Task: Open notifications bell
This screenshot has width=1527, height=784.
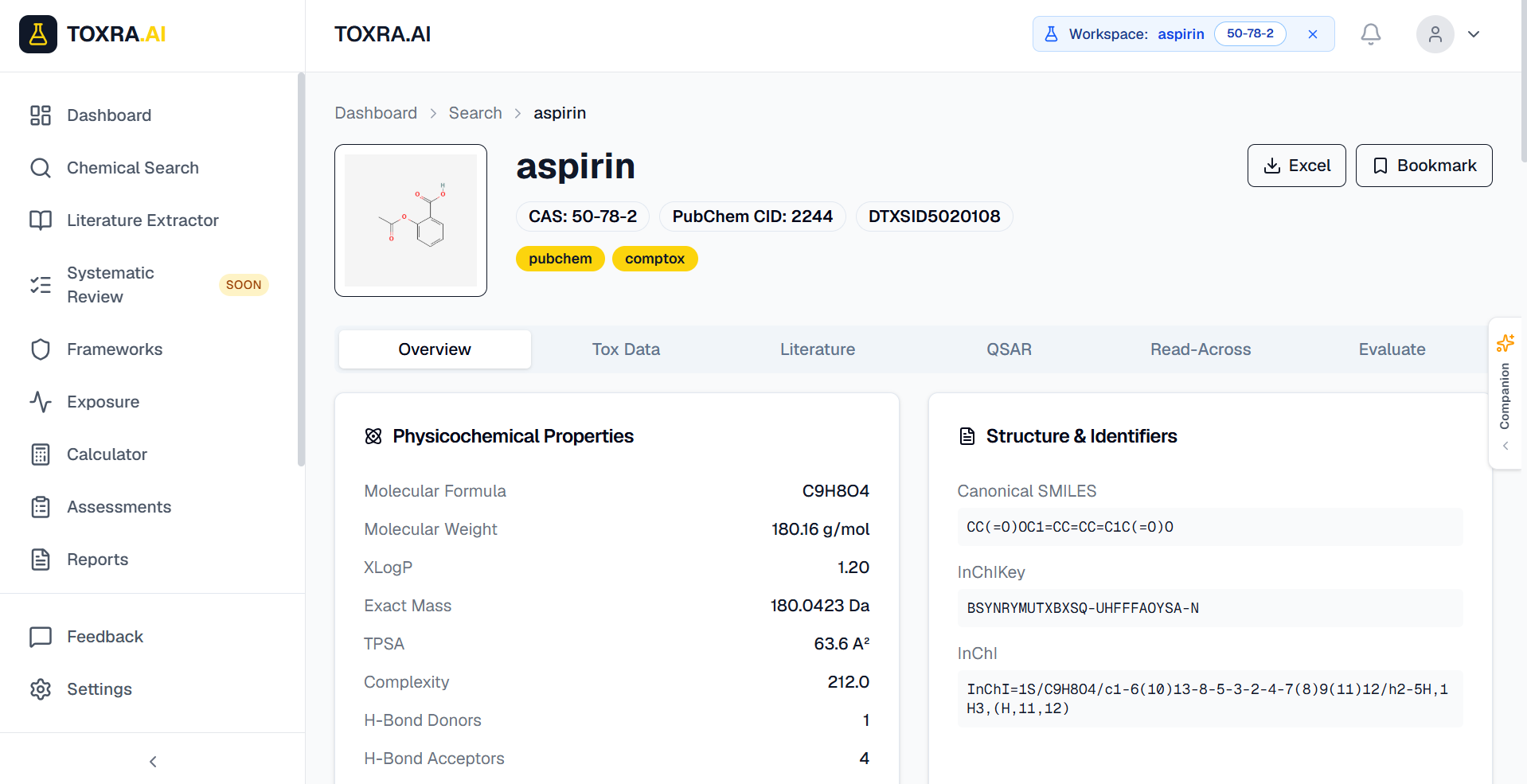Action: (1371, 34)
